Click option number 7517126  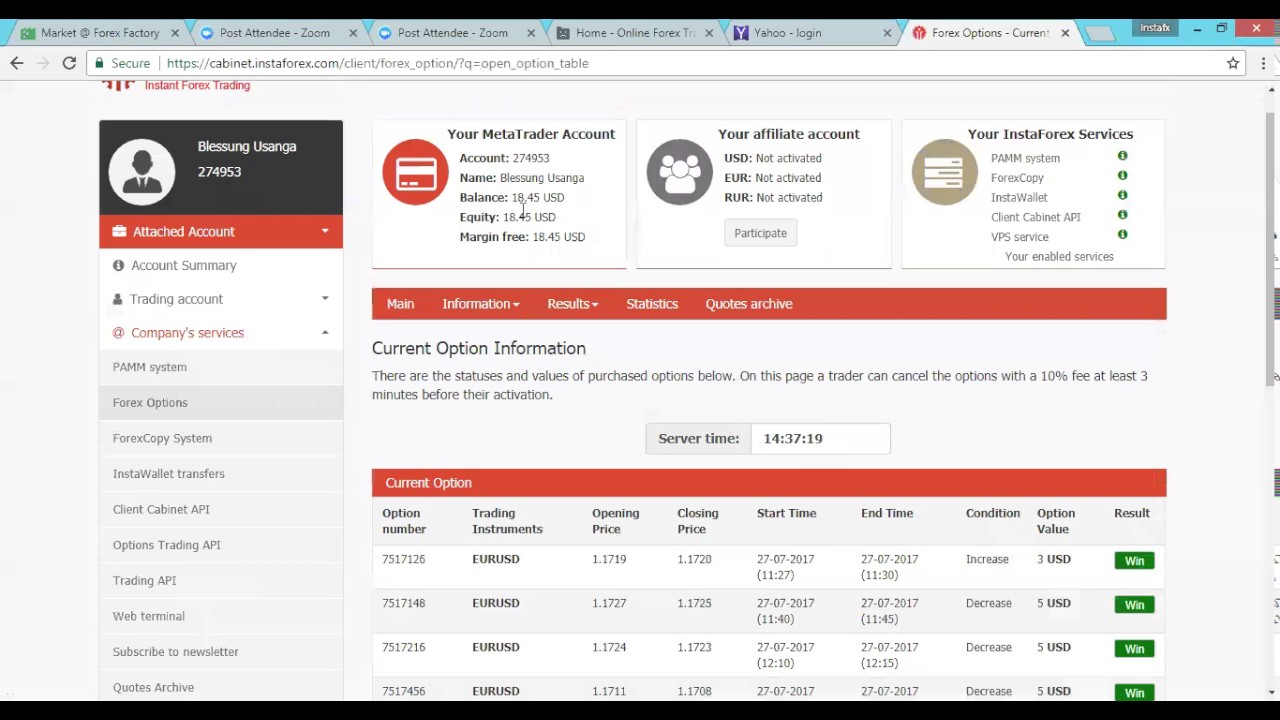pos(404,559)
